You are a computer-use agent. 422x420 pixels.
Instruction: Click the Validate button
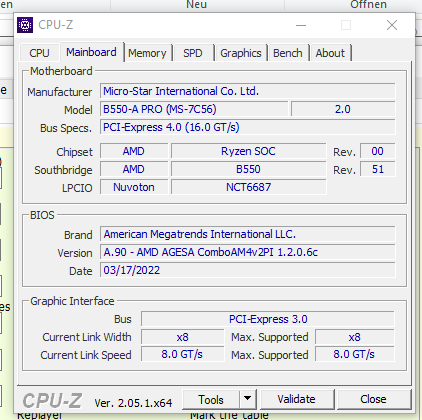tap(296, 399)
